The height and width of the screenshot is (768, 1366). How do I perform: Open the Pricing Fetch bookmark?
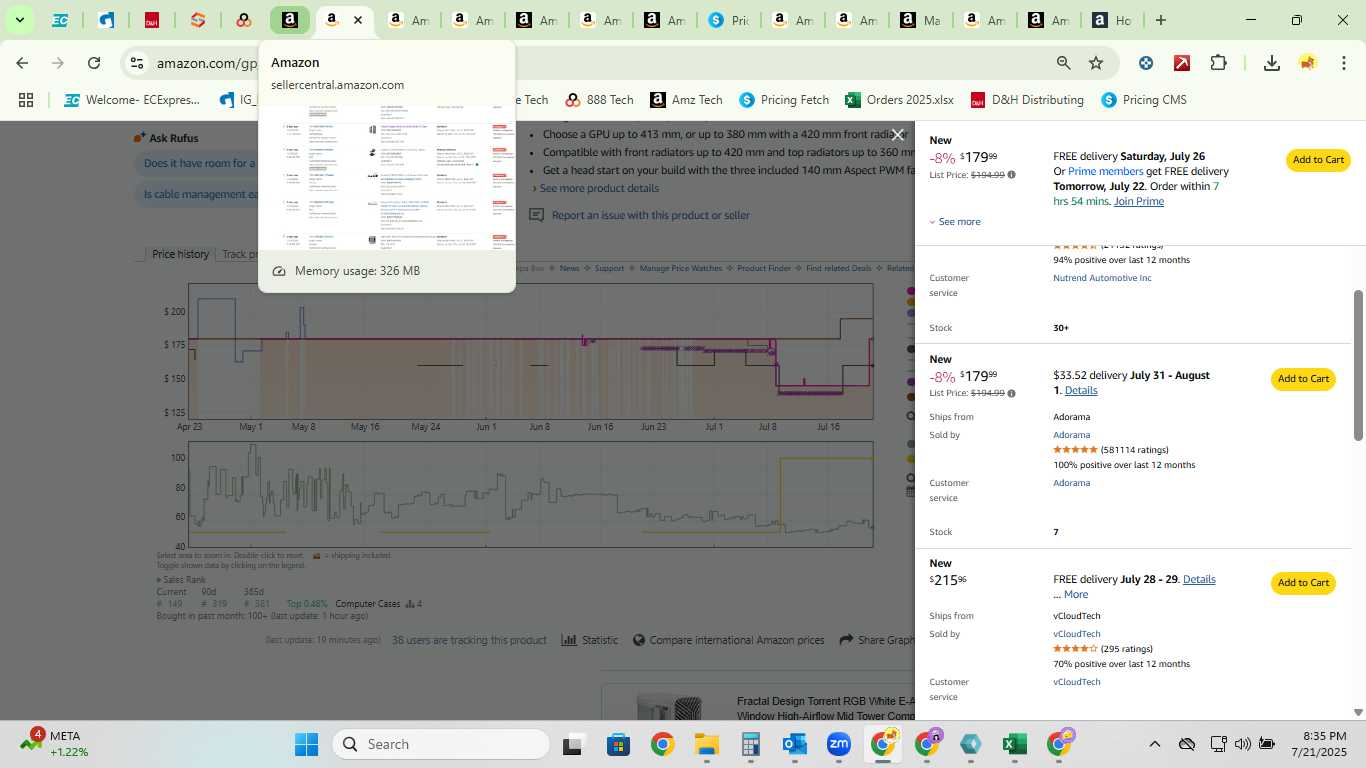(784, 100)
